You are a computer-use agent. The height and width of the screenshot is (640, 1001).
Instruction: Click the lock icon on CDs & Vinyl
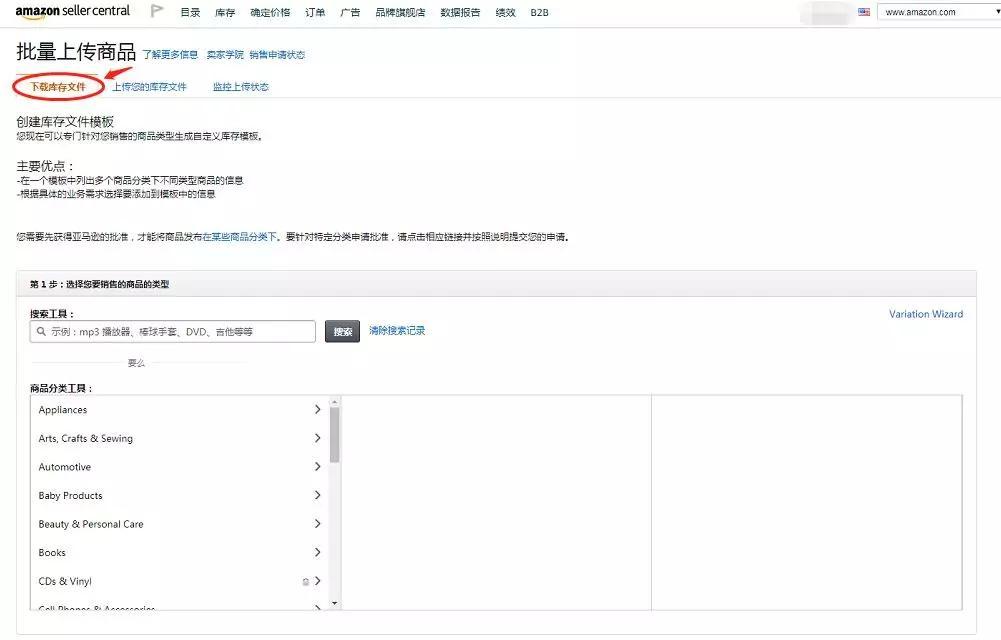tap(305, 582)
